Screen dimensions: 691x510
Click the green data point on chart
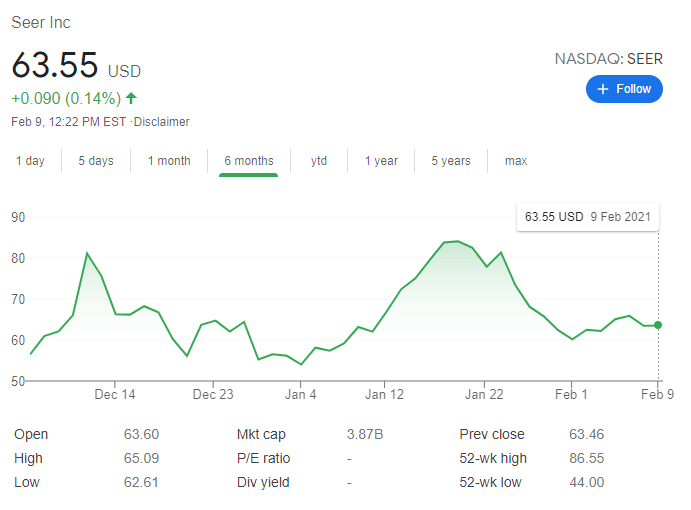coord(658,325)
